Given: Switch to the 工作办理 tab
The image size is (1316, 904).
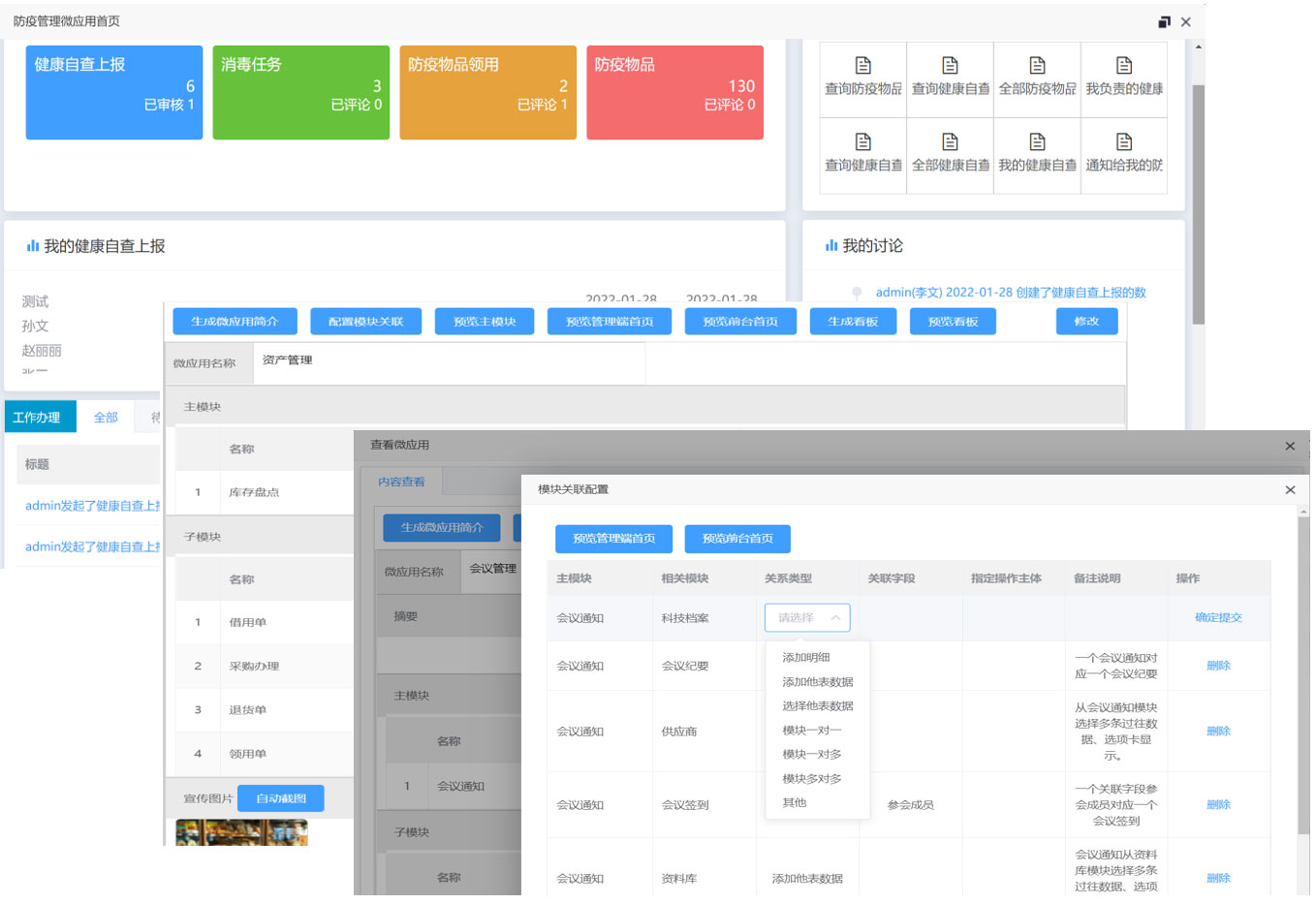Looking at the screenshot, I should 38,418.
